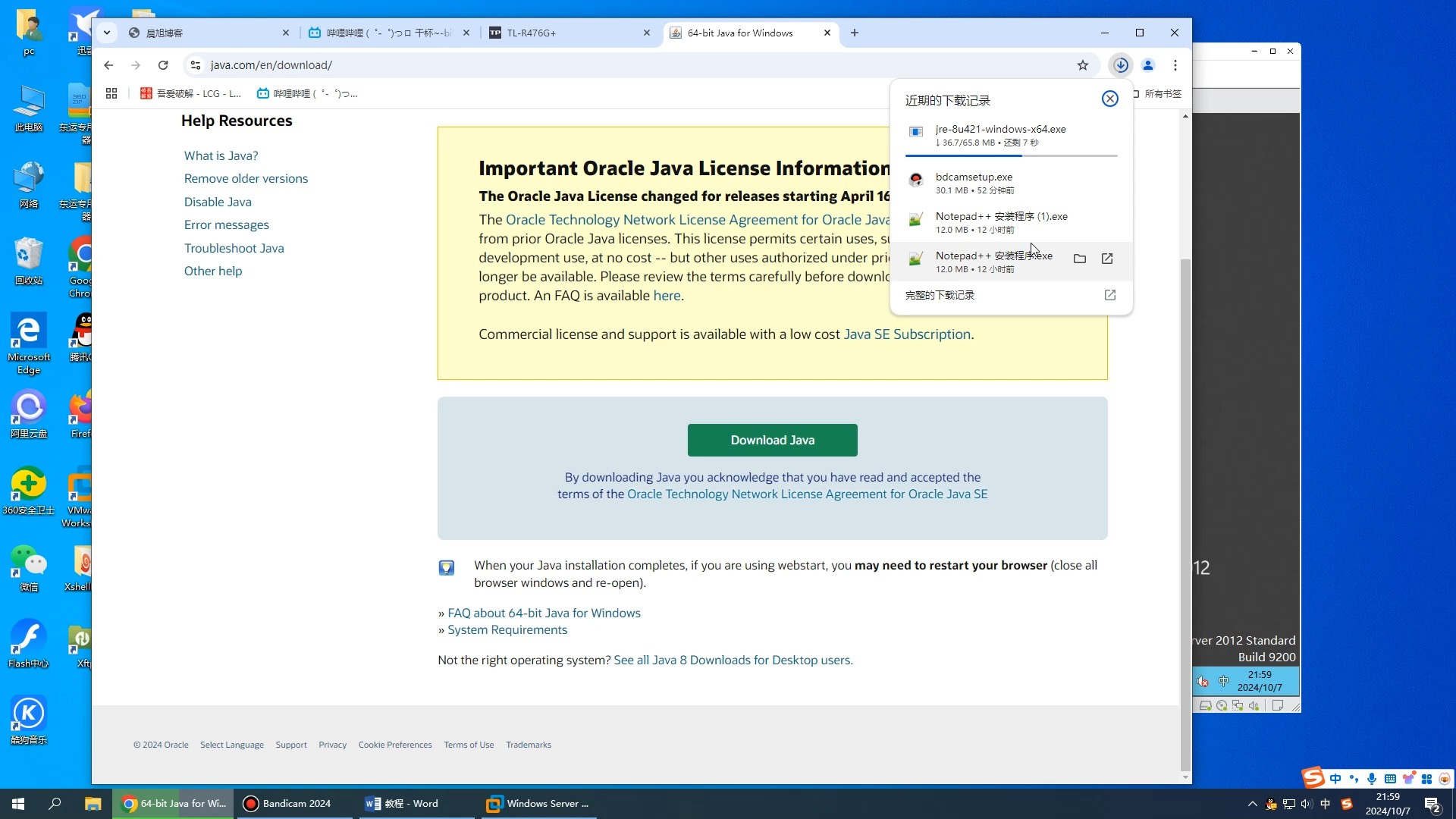The width and height of the screenshot is (1456, 819).
Task: Click the FAQ 'here' link
Action: (667, 296)
